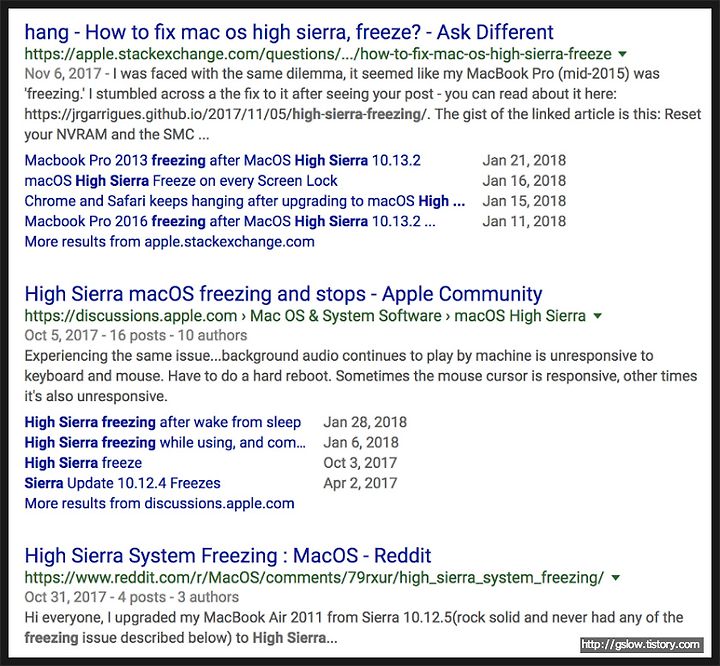The image size is (720, 666).
Task: Click the apple.stackexchange.com green URL text
Action: point(318,54)
